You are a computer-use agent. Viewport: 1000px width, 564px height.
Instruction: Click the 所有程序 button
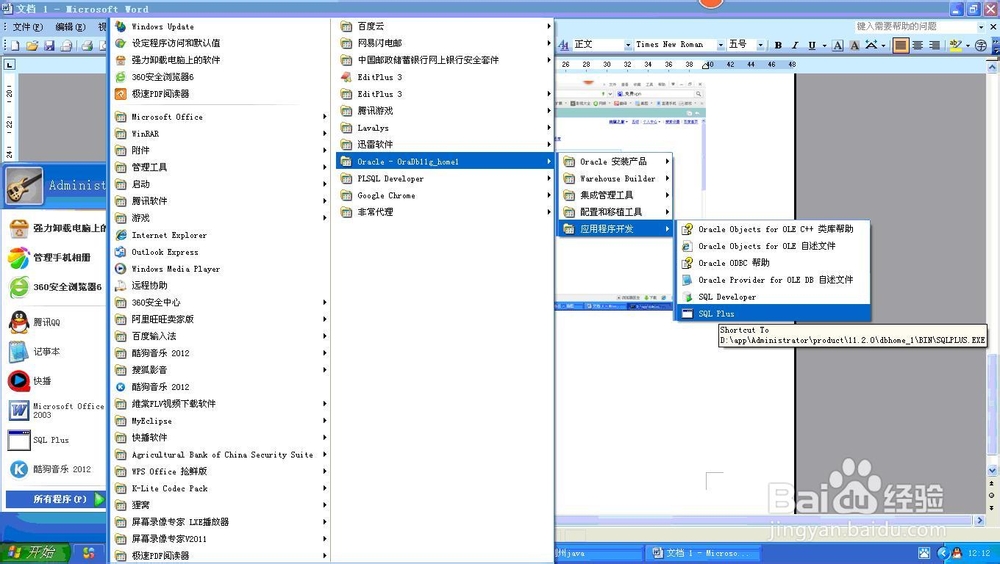[x=55, y=499]
